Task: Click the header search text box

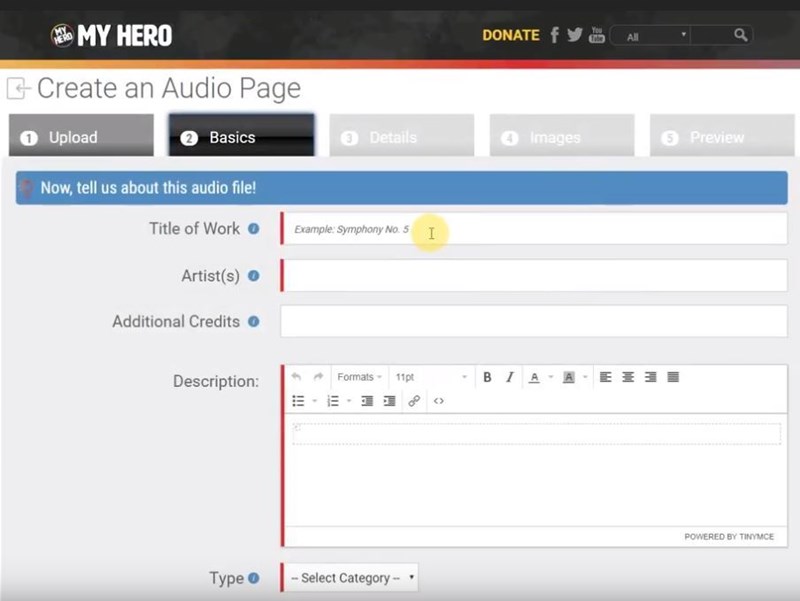Action: coord(712,36)
